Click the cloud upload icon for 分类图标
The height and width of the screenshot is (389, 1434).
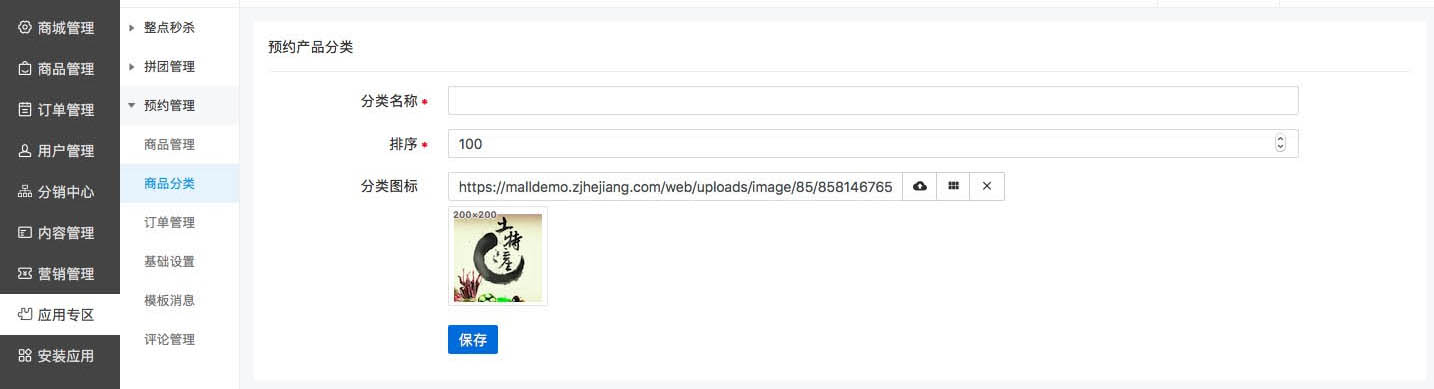pyautogui.click(x=920, y=187)
